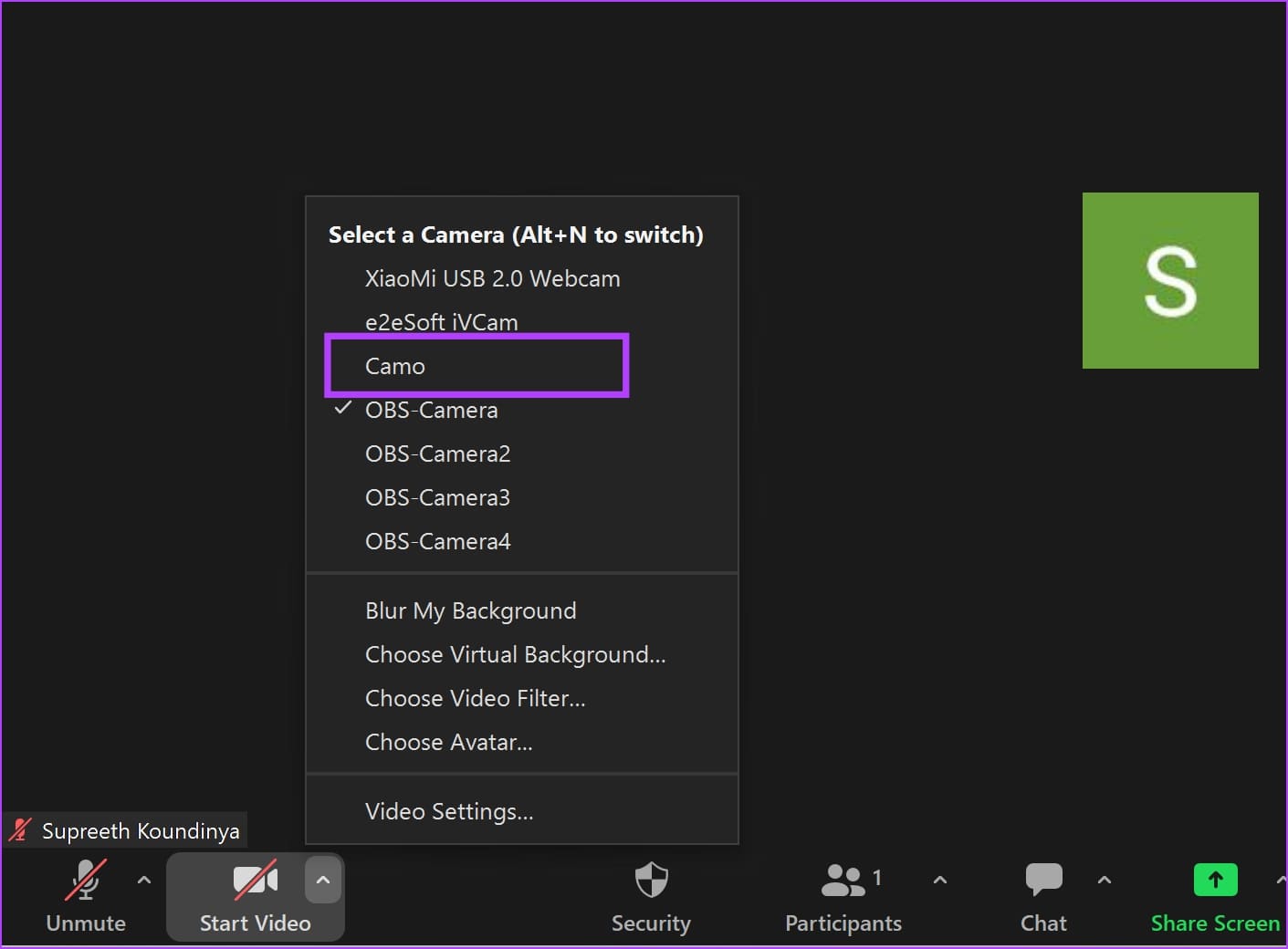Open the Chat bubble icon
This screenshot has height=949, width=1288.
coord(1044,880)
